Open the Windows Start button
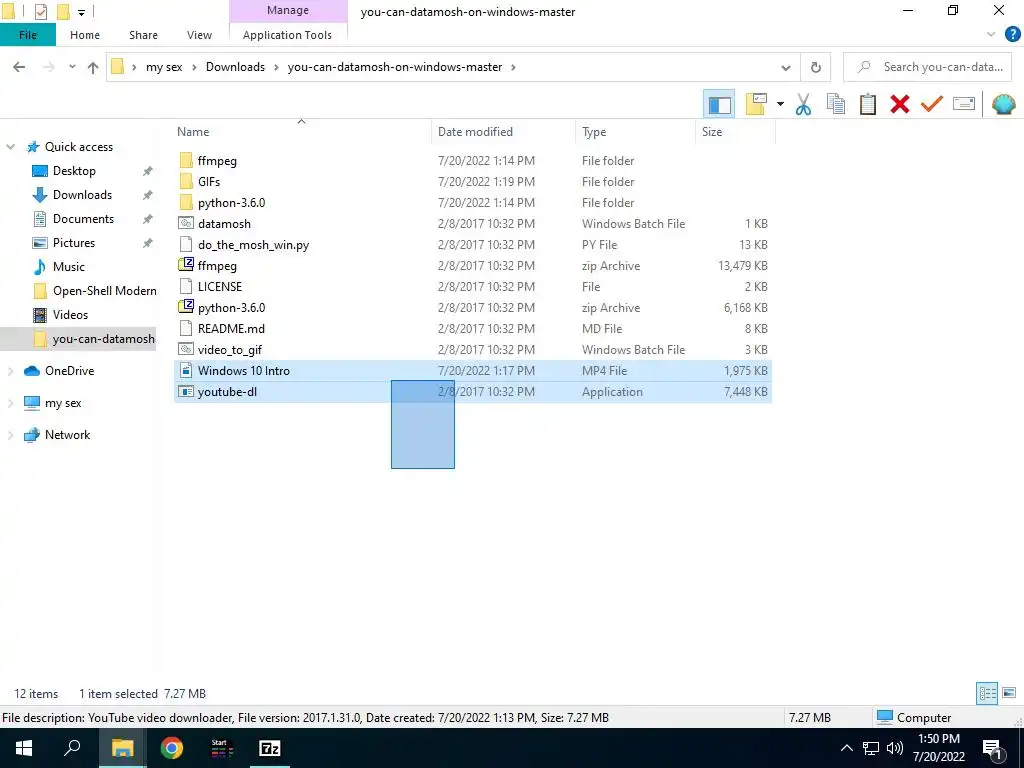Screen dimensions: 1024x768 tap(24, 748)
